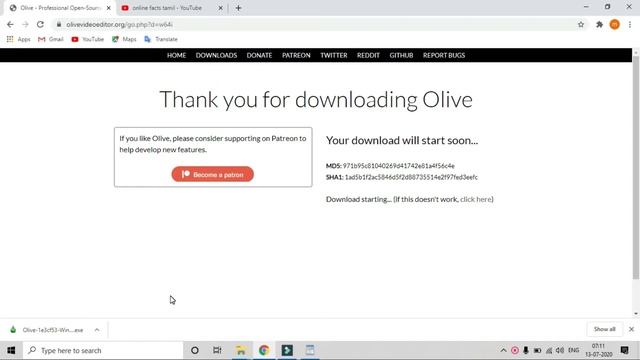Bookmark this page with the star icon
Screen dimensions: 640x360
click(x=581, y=24)
